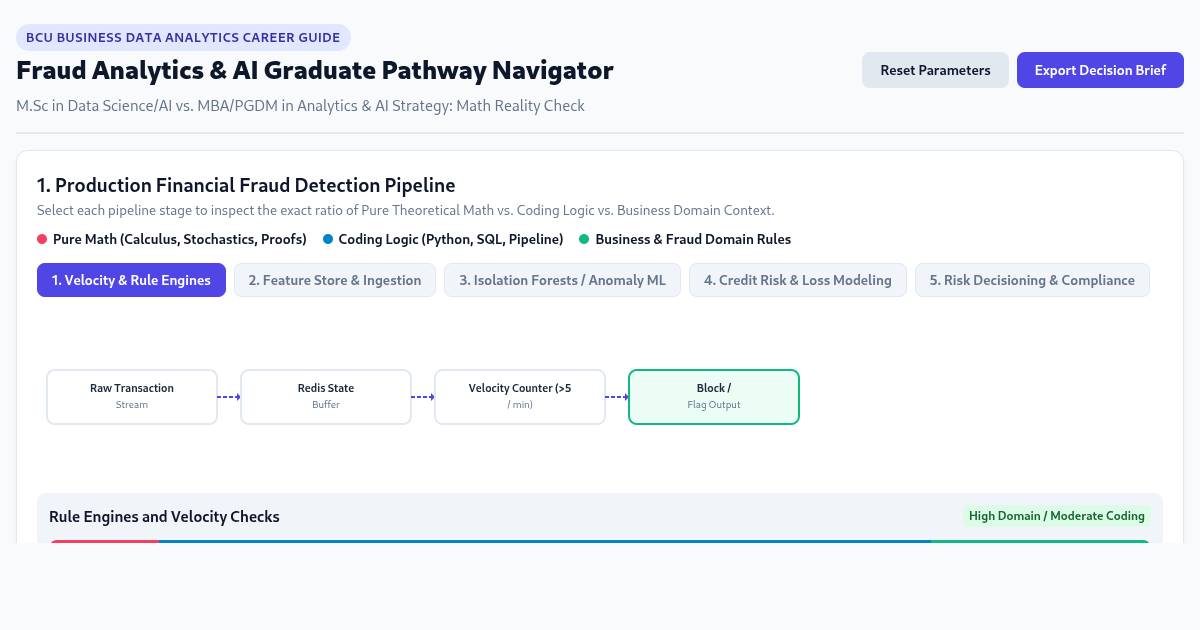Export the Decision Brief

[x=1100, y=70]
